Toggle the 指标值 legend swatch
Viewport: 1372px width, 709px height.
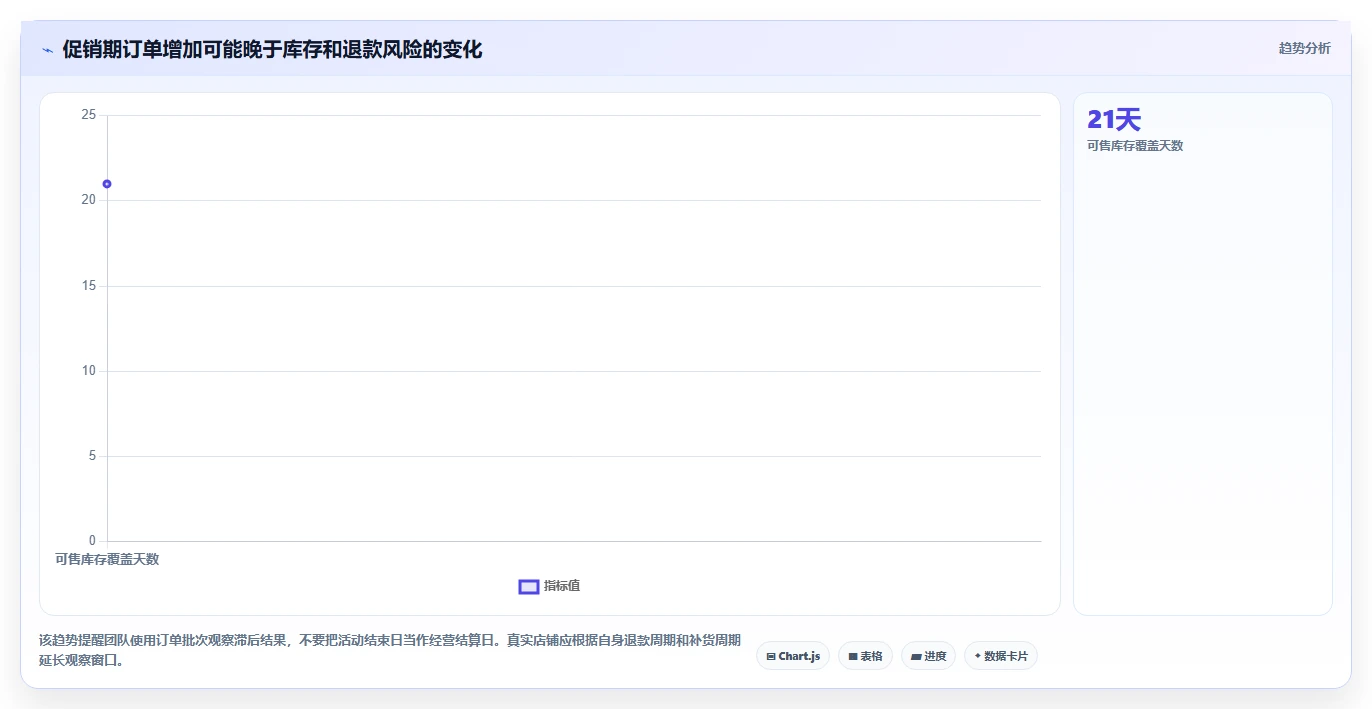[x=529, y=586]
